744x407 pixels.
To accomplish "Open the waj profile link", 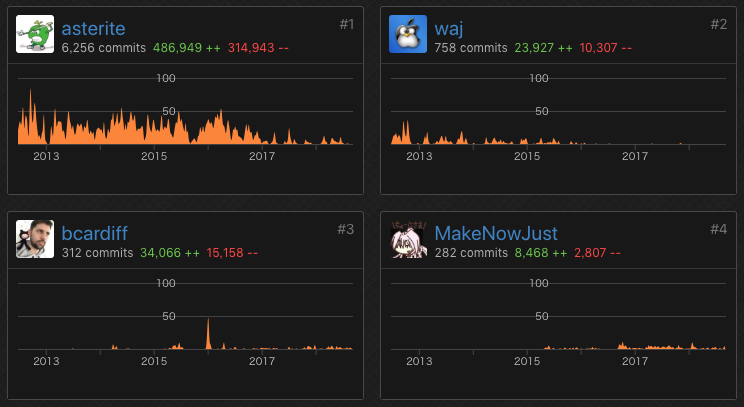I will (x=448, y=27).
